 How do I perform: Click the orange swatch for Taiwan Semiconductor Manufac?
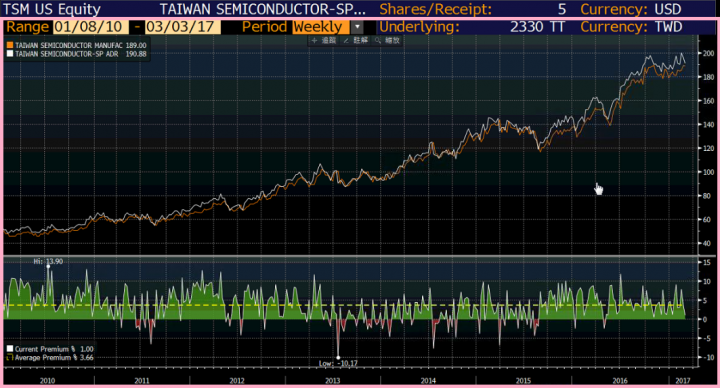click(10, 45)
